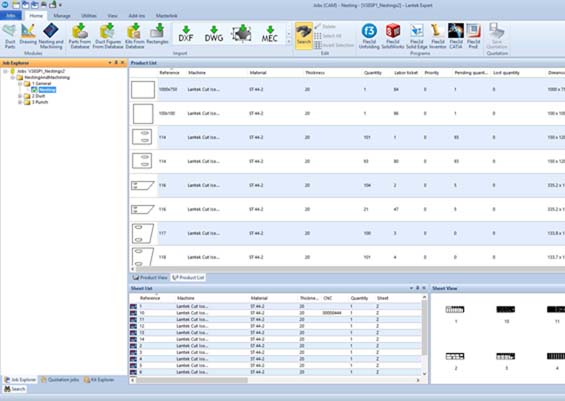Click the Sheet List vertical scrollbar thumb
565x401 pixels.
(x=424, y=328)
